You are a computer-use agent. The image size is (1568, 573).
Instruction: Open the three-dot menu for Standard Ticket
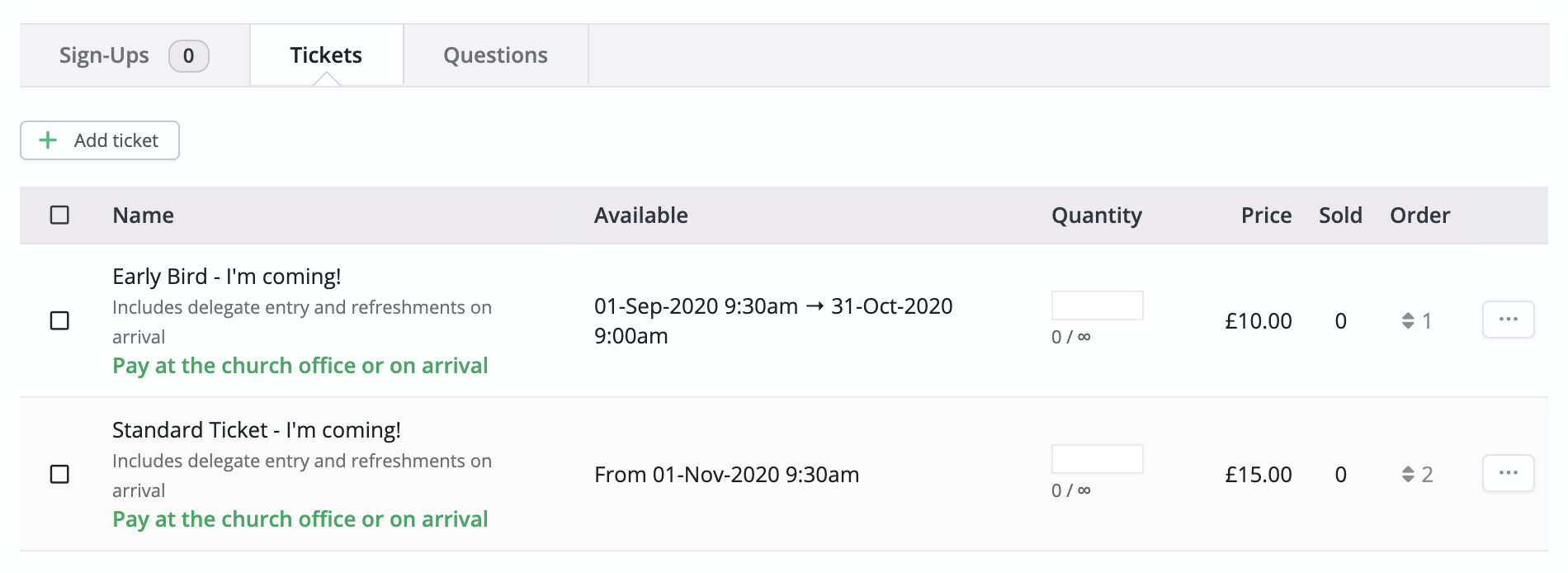1508,473
